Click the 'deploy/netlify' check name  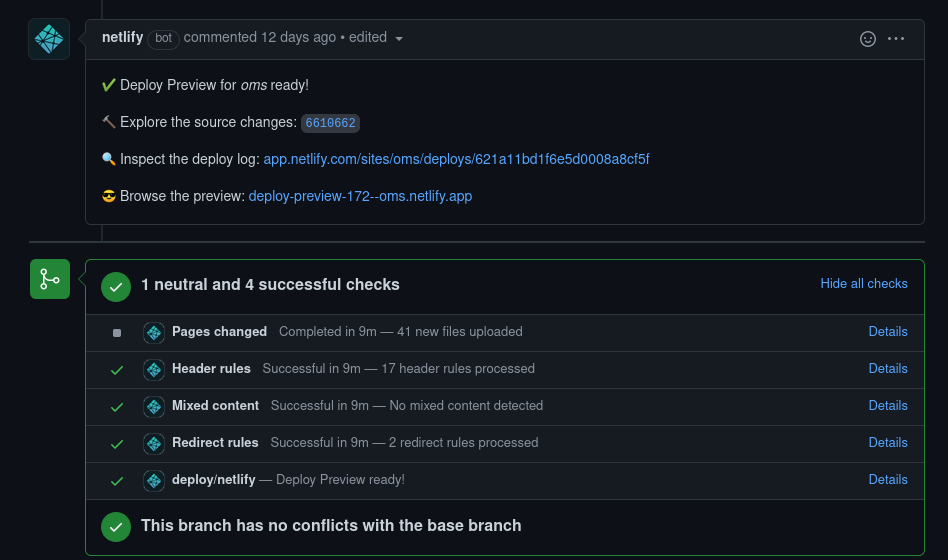point(213,479)
